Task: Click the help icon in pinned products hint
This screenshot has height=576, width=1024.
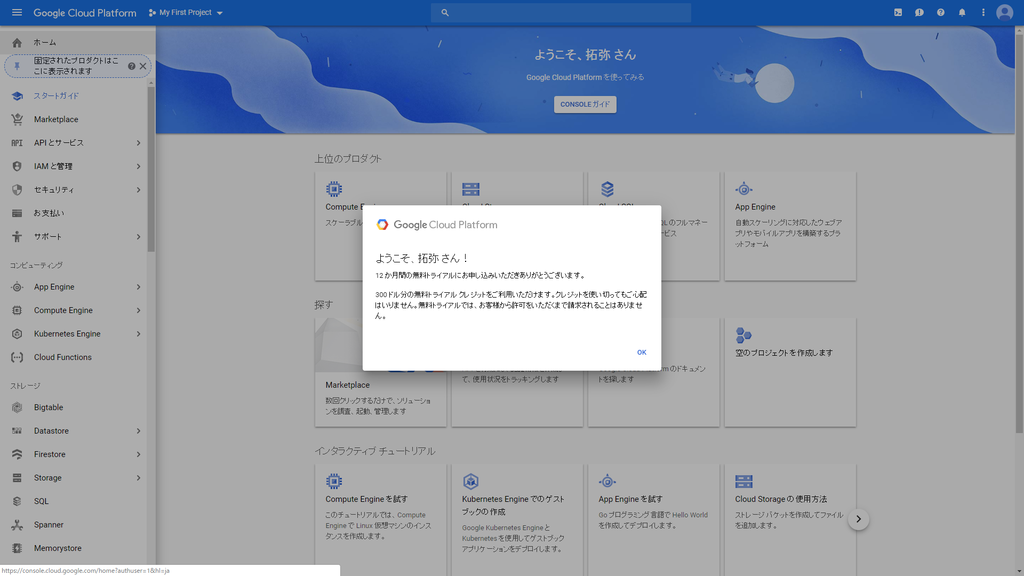Action: (x=132, y=66)
